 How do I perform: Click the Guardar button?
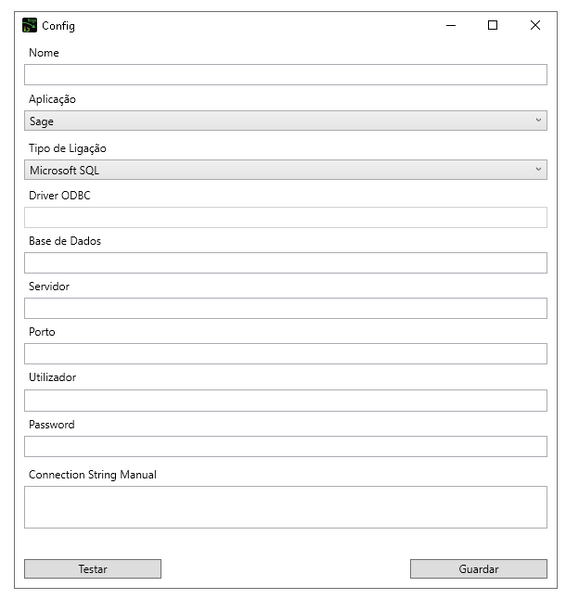479,569
